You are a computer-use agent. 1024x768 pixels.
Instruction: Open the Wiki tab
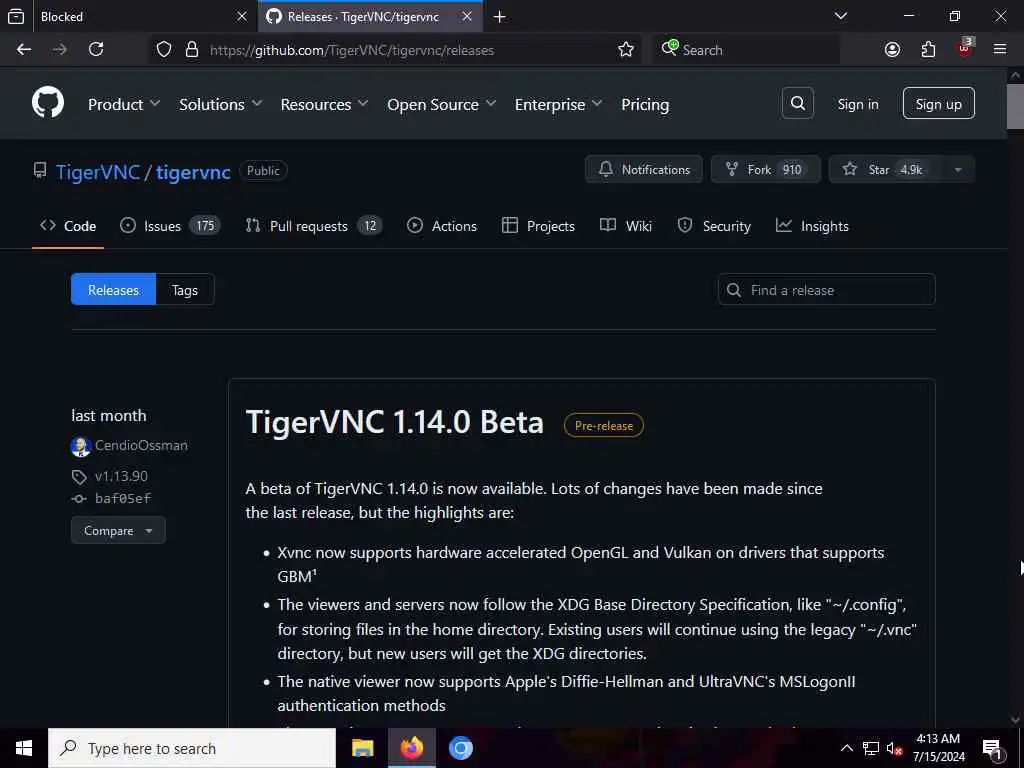626,226
